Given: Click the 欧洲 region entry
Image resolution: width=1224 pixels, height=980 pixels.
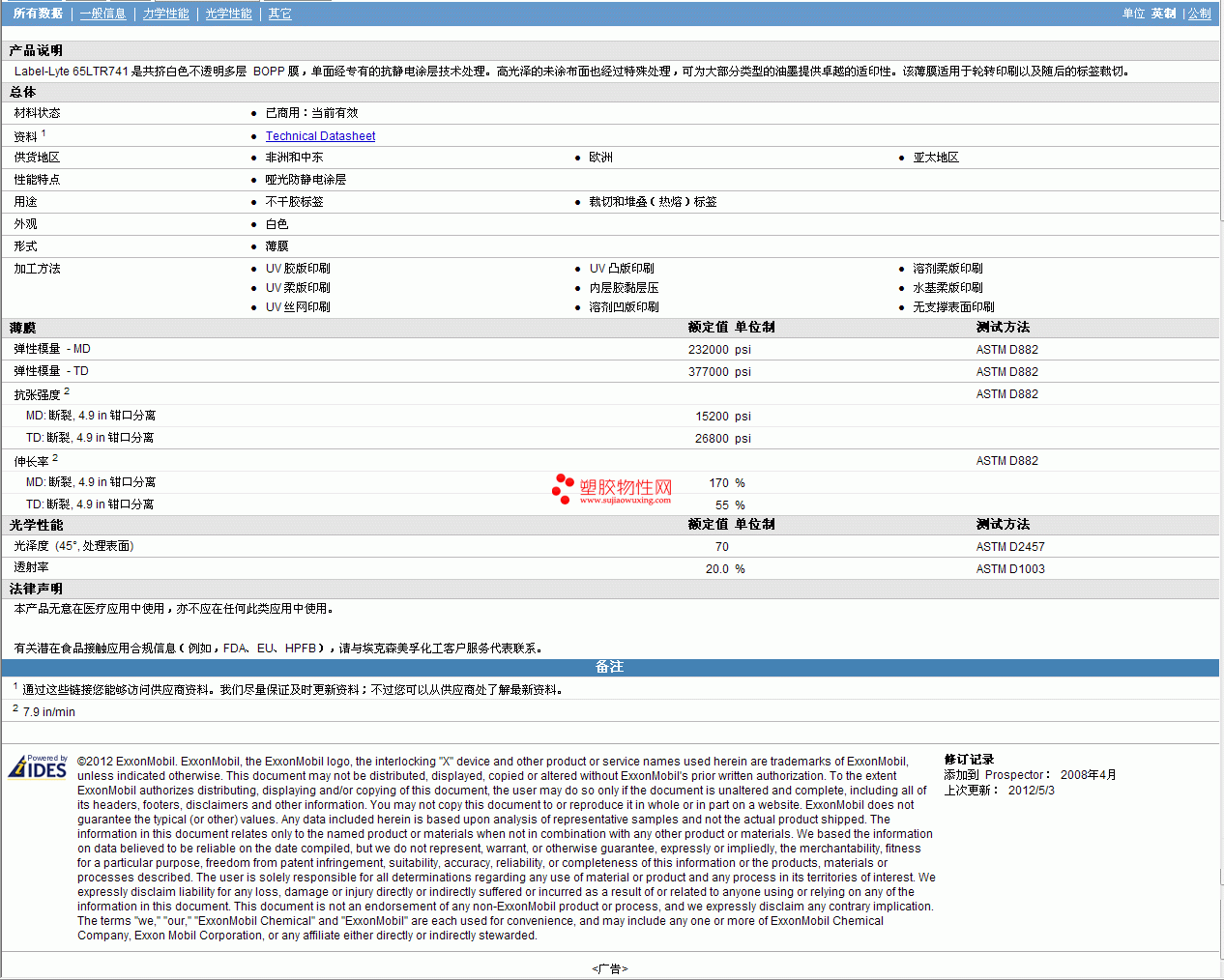Looking at the screenshot, I should coord(600,158).
